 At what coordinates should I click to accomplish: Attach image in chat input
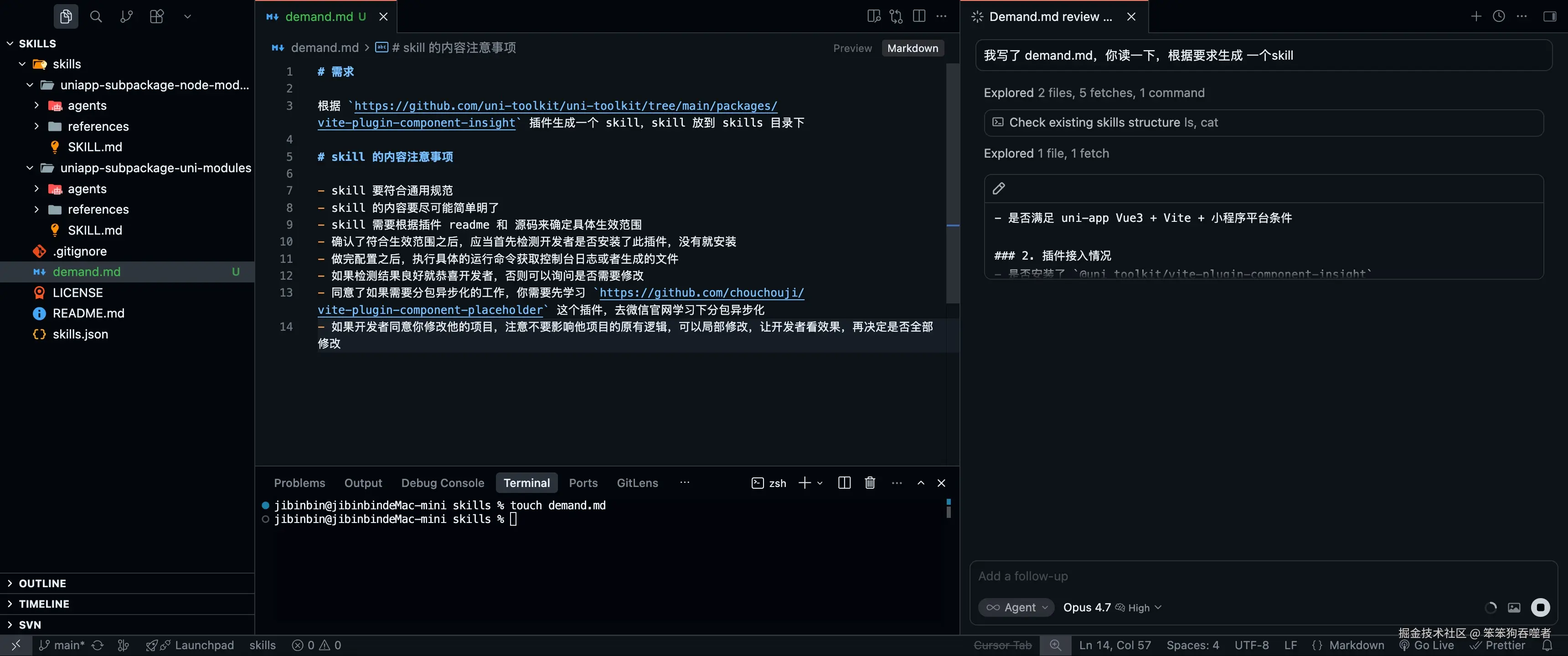[1514, 607]
